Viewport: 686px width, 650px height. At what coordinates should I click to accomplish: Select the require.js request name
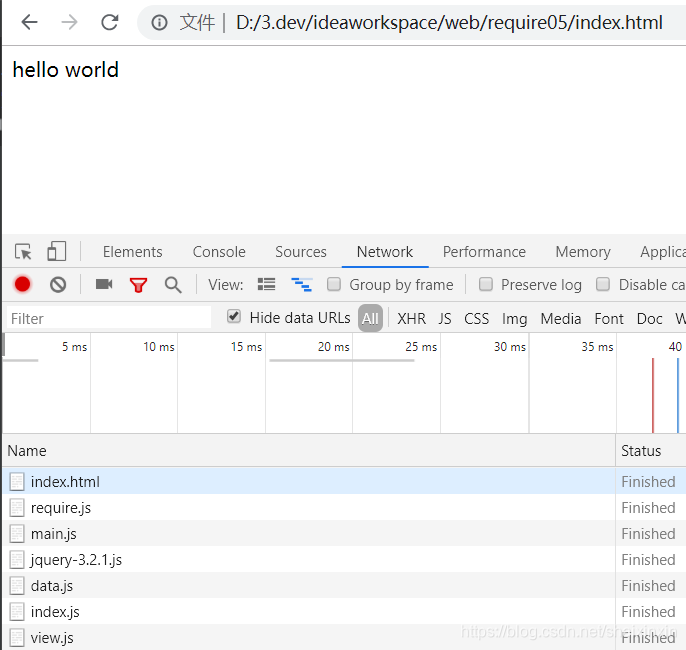click(x=61, y=508)
